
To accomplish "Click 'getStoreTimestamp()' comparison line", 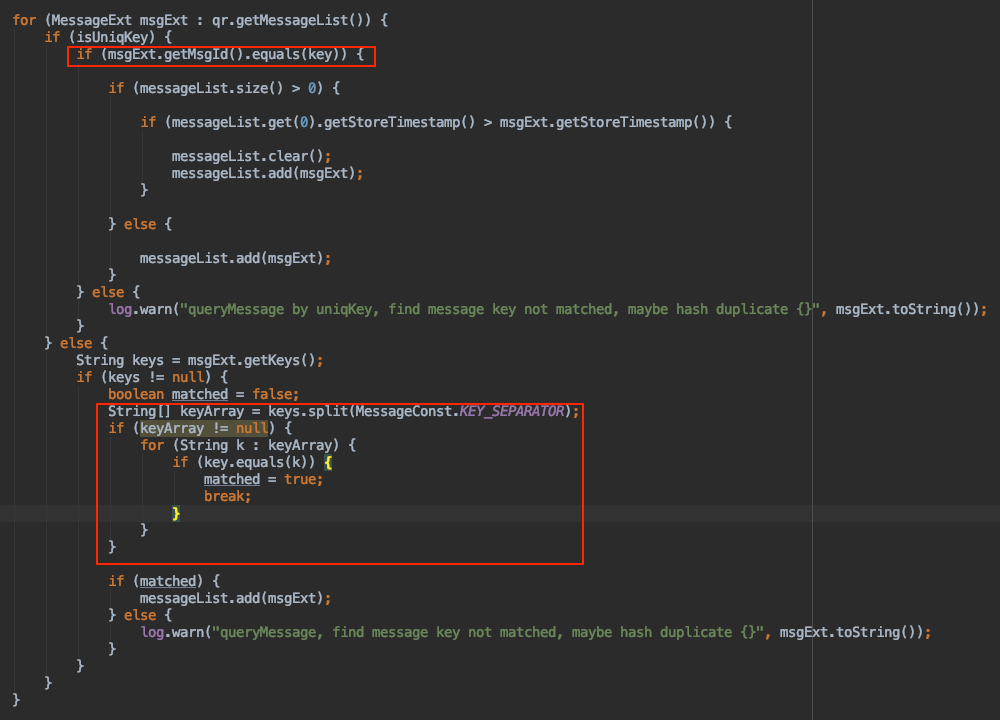I will pyautogui.click(x=436, y=122).
